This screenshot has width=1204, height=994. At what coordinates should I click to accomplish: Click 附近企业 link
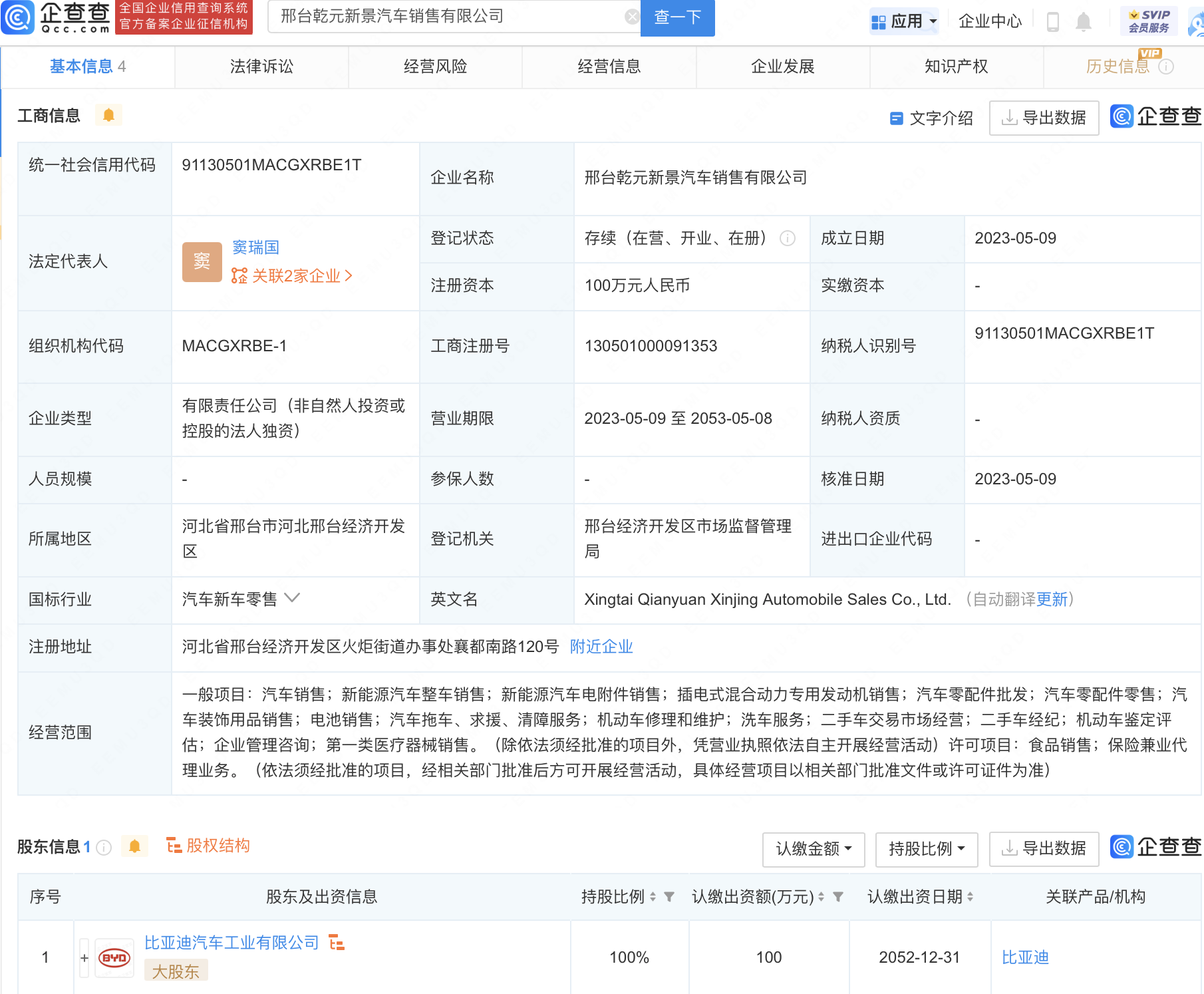[601, 647]
